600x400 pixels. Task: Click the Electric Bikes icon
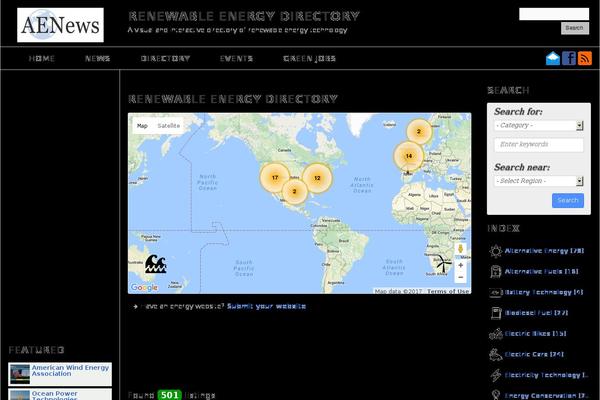pos(496,334)
